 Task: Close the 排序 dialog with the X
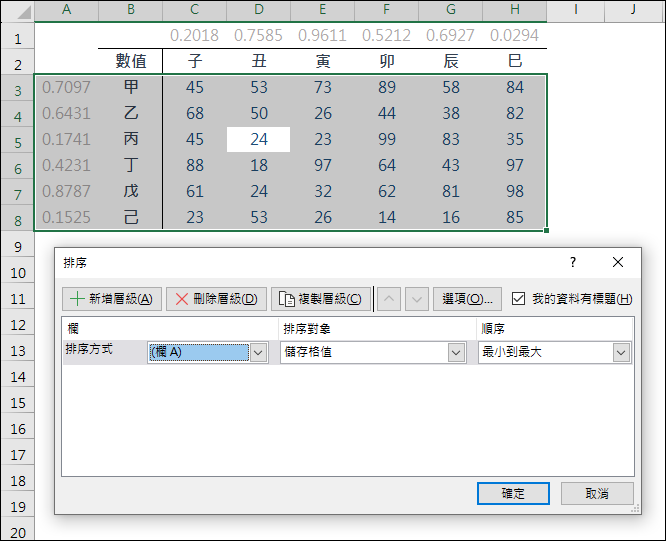coord(618,262)
